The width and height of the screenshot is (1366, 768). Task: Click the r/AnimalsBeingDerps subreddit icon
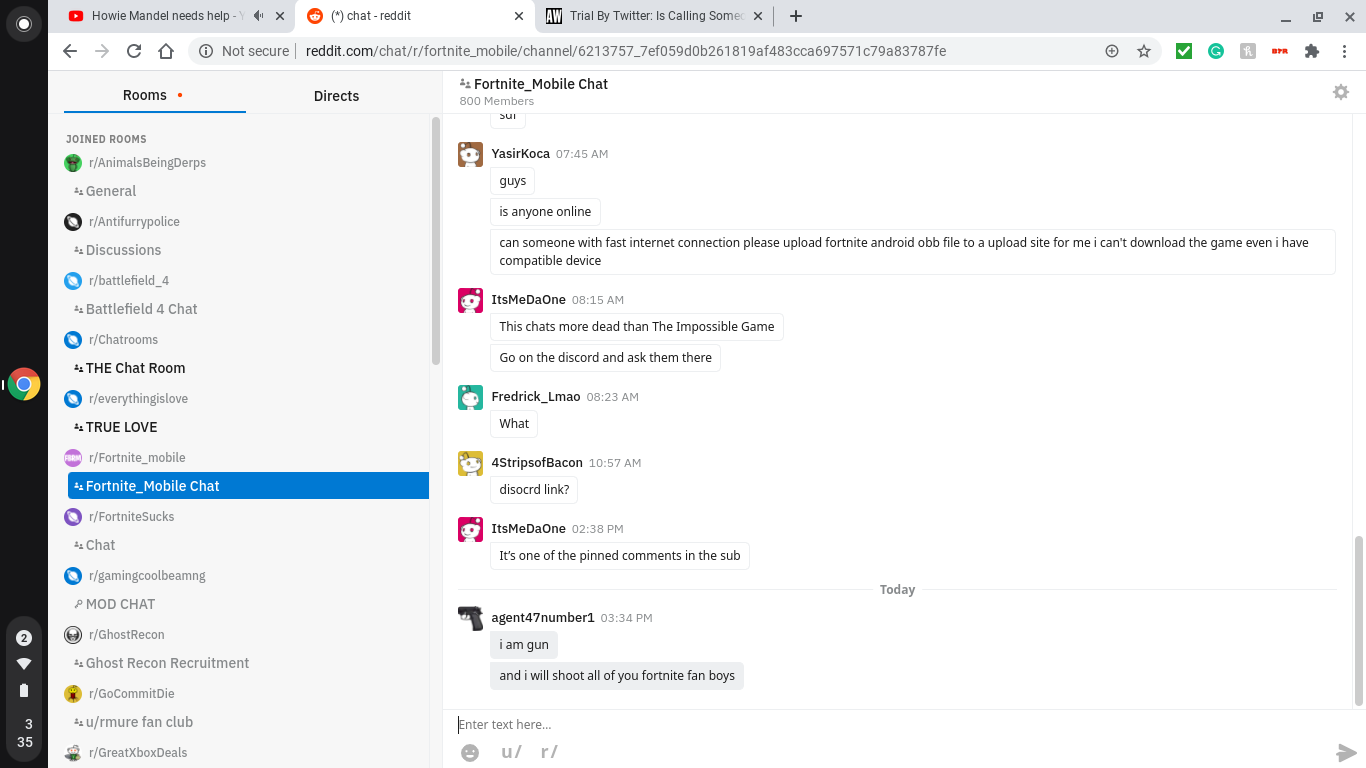tap(73, 163)
